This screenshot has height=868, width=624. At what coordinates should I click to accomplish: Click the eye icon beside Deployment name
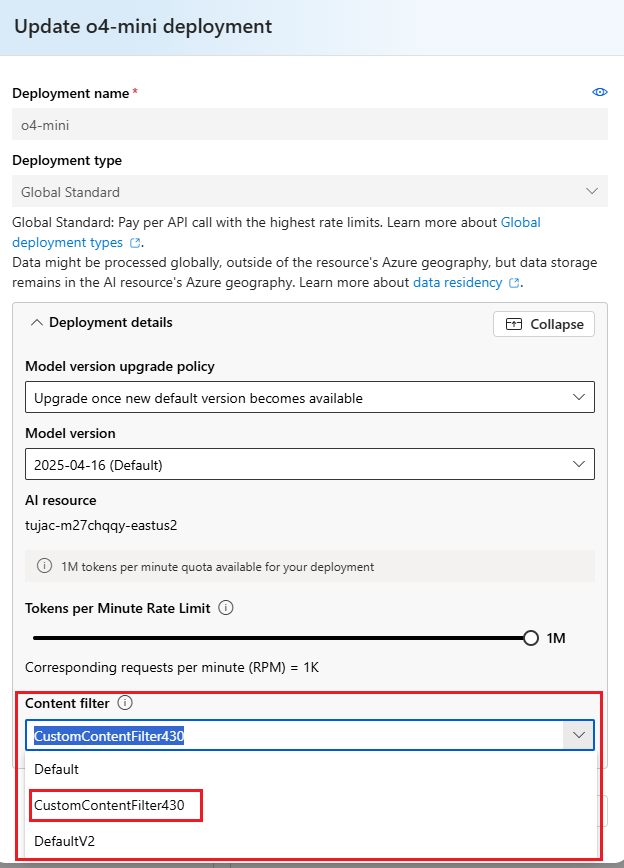(x=600, y=92)
